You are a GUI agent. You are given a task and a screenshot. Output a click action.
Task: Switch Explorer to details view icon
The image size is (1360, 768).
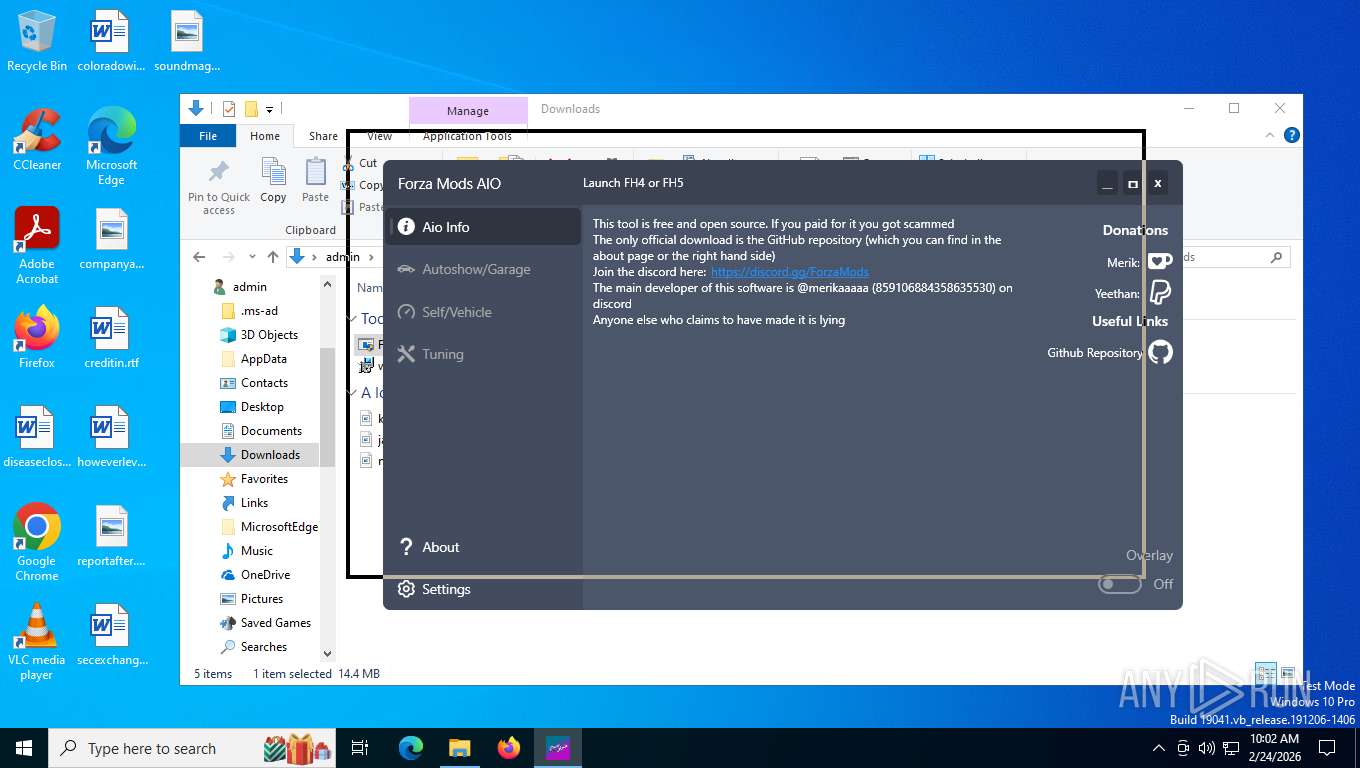point(1266,674)
